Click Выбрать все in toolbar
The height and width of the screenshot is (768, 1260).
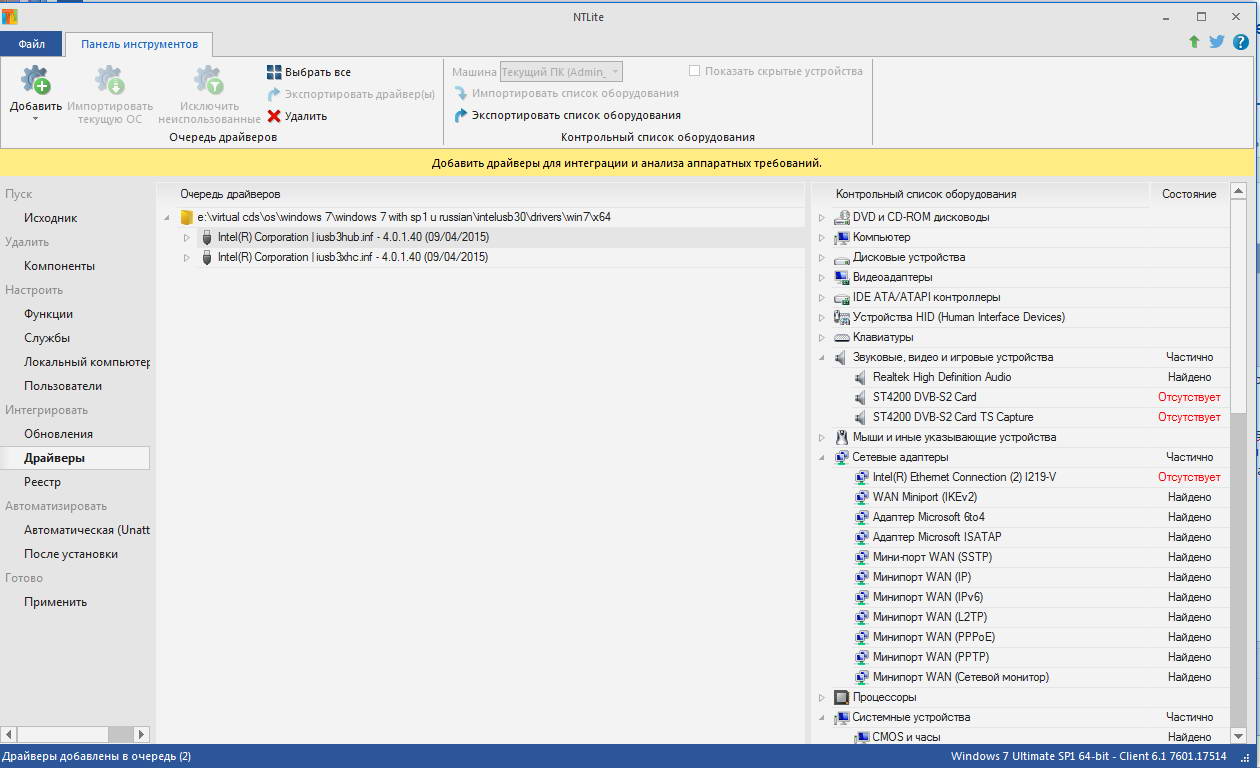coord(309,72)
